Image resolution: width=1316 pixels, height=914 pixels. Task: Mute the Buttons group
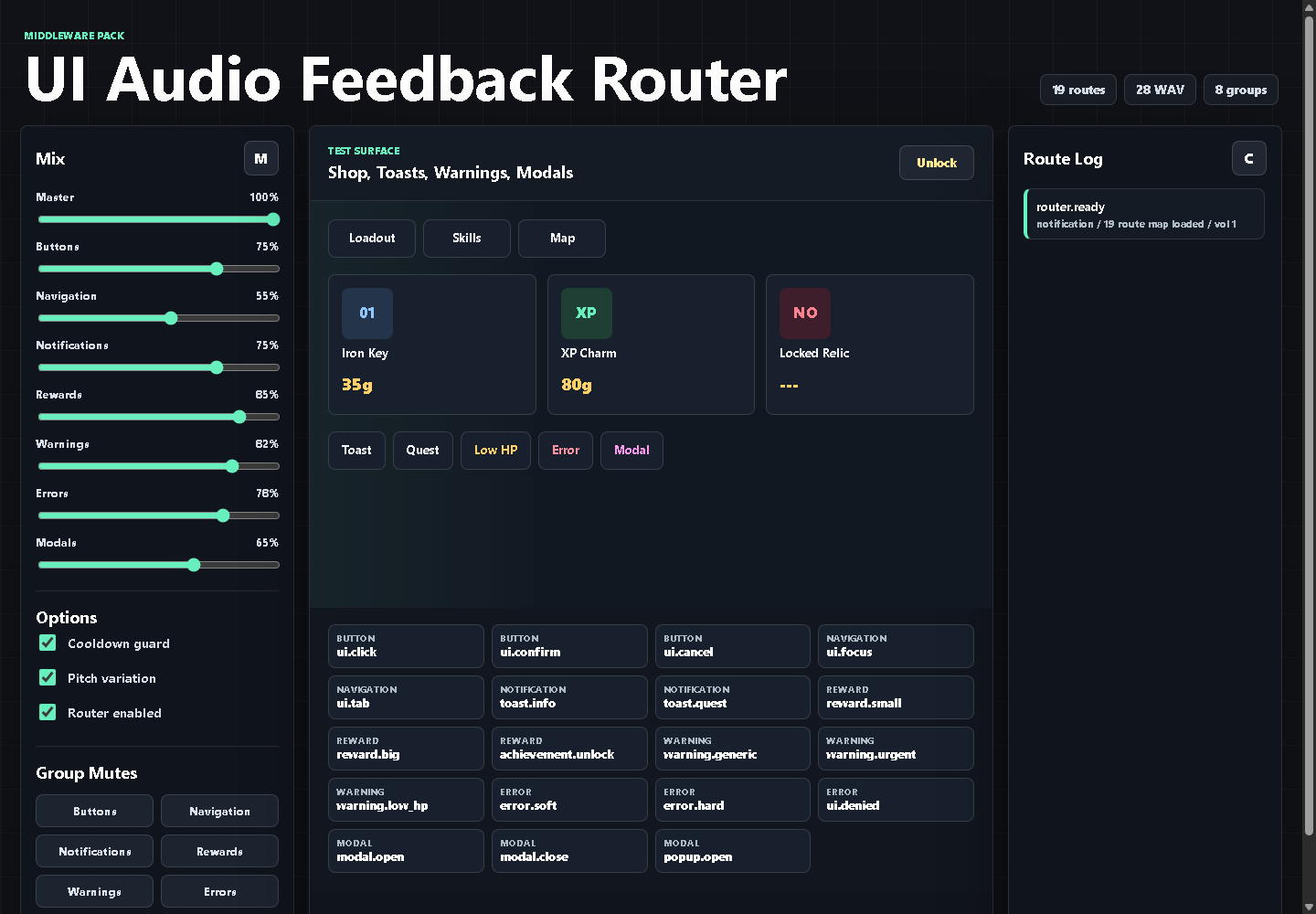point(95,811)
